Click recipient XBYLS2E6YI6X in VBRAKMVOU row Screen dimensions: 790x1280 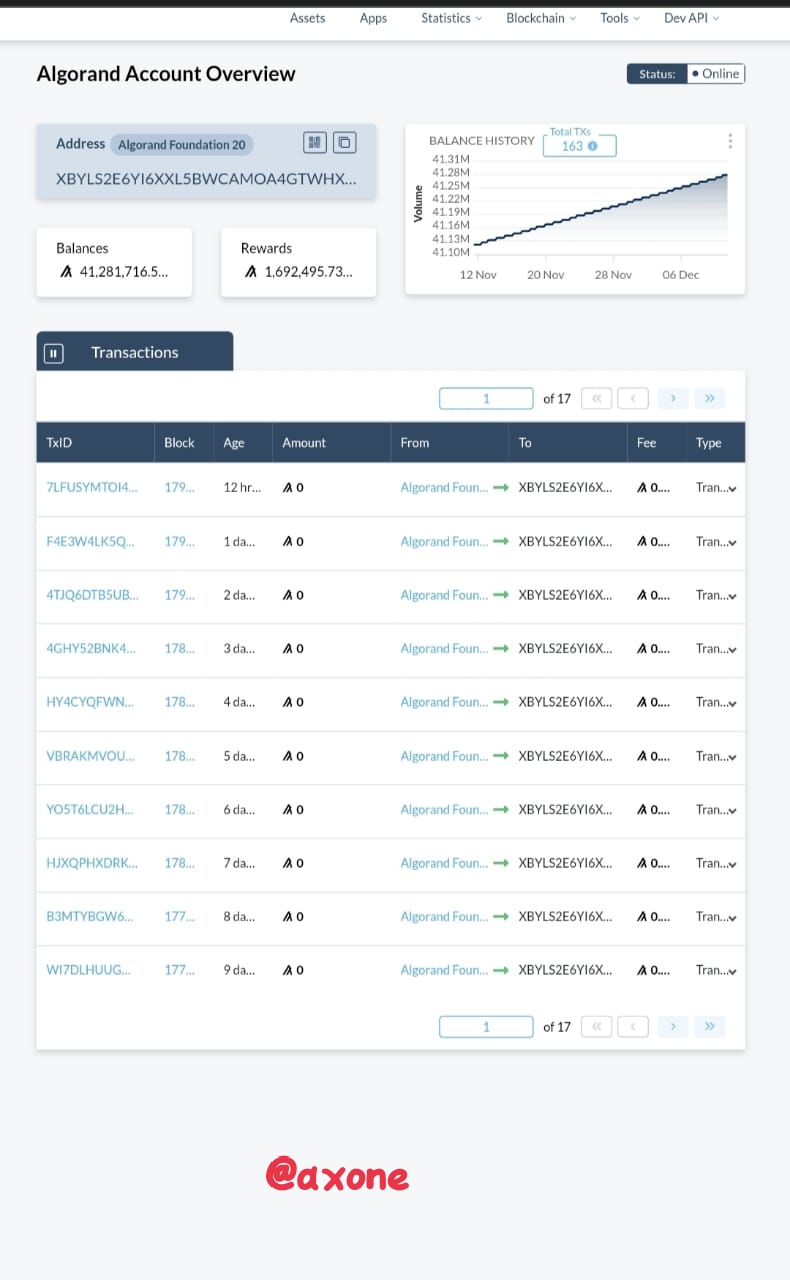[565, 756]
